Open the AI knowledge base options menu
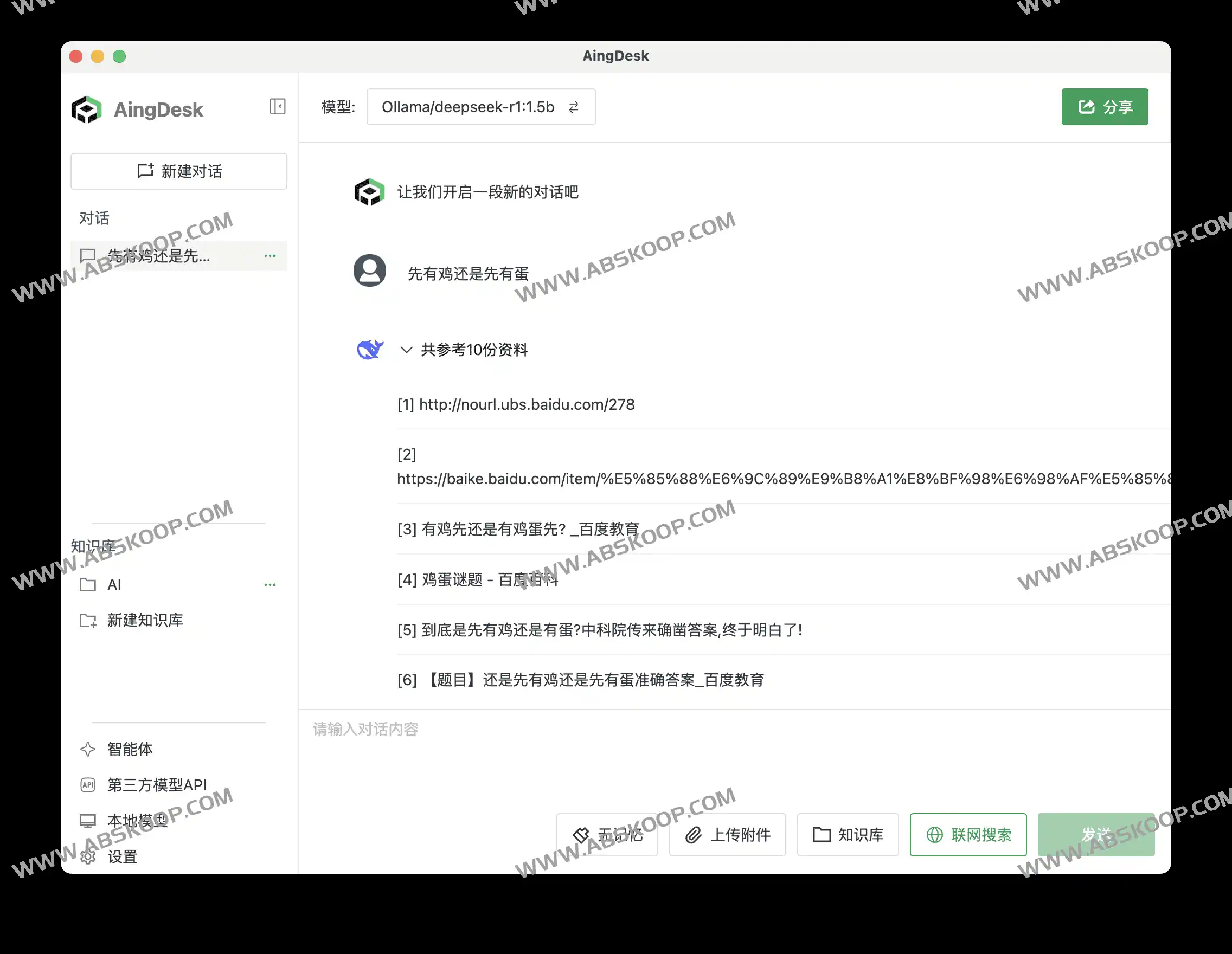 click(x=270, y=585)
